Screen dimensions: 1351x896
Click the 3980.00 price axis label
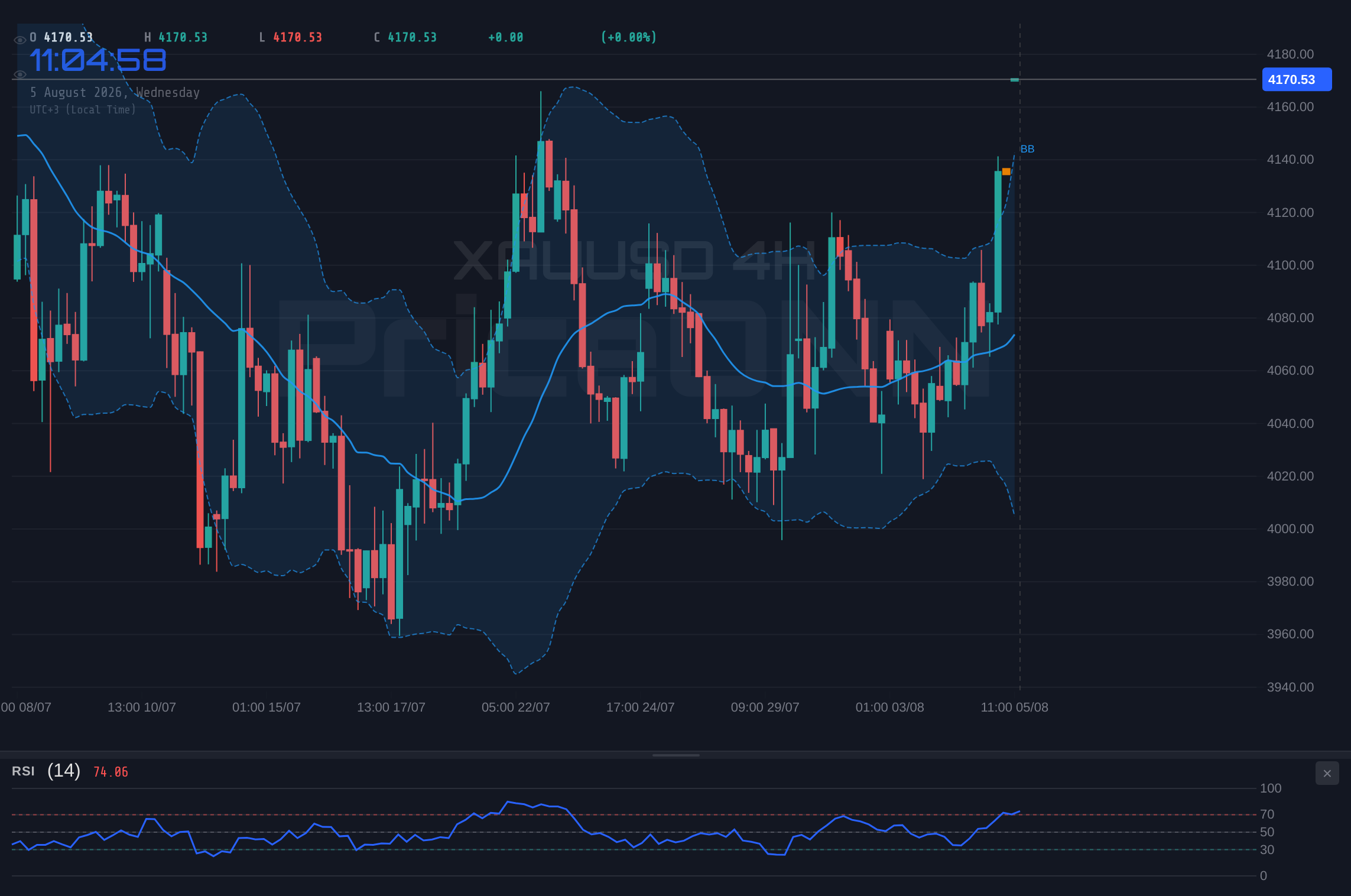click(x=1290, y=582)
